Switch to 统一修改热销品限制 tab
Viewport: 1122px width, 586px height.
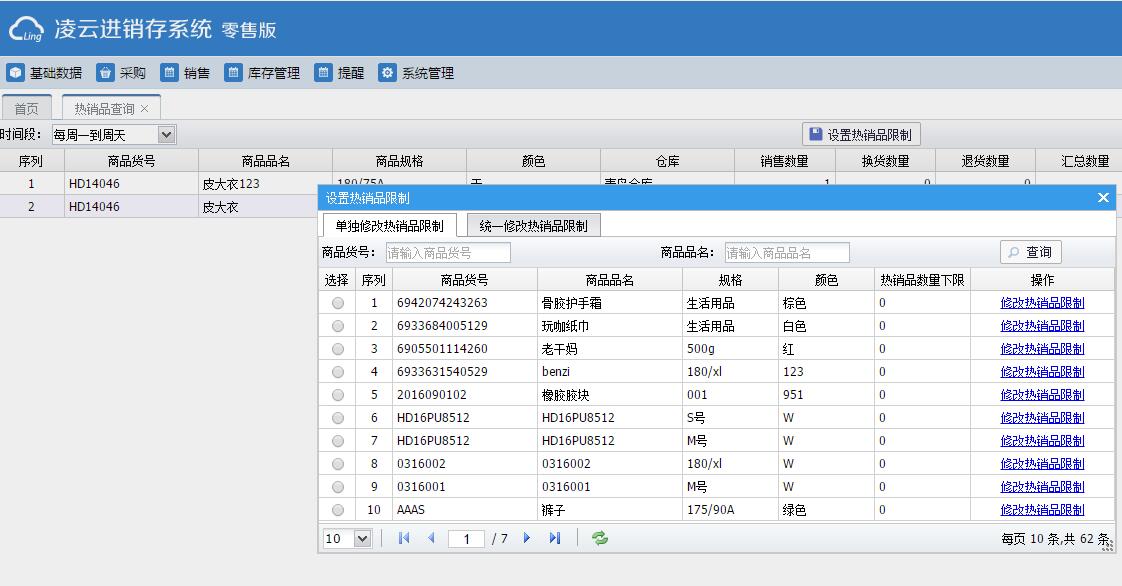point(534,226)
